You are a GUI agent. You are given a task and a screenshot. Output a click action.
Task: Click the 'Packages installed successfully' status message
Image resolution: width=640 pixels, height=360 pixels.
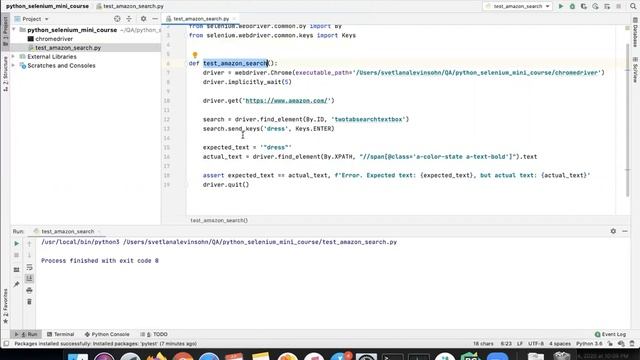(105, 344)
